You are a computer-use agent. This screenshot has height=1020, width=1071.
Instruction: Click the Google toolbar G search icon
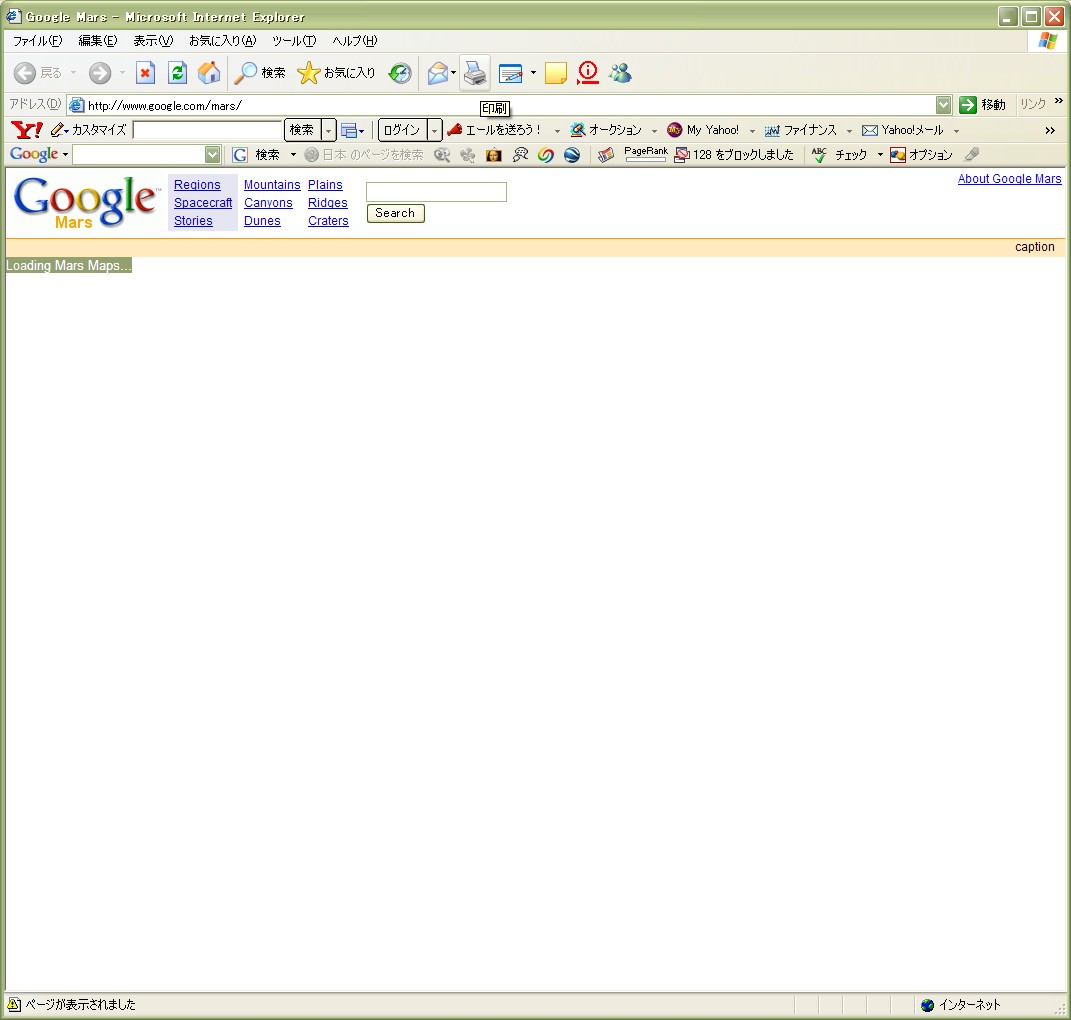click(240, 155)
